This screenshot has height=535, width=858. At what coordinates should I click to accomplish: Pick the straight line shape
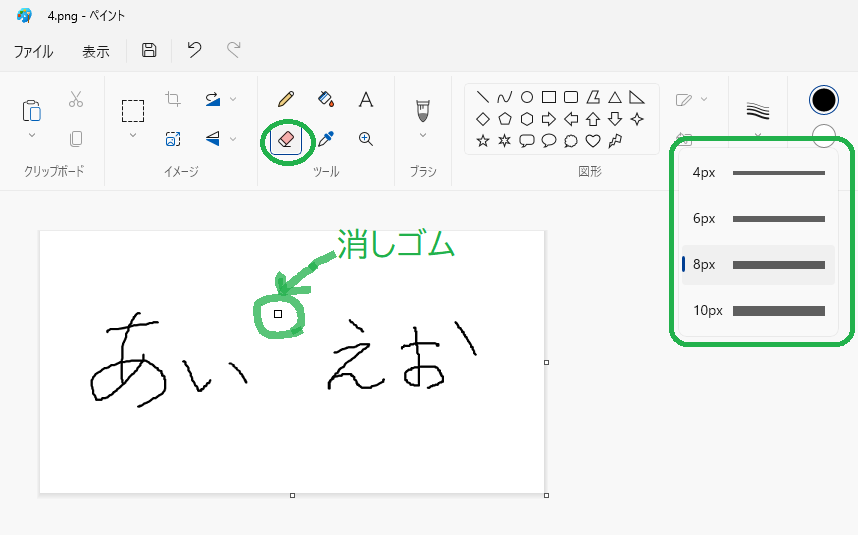click(483, 97)
